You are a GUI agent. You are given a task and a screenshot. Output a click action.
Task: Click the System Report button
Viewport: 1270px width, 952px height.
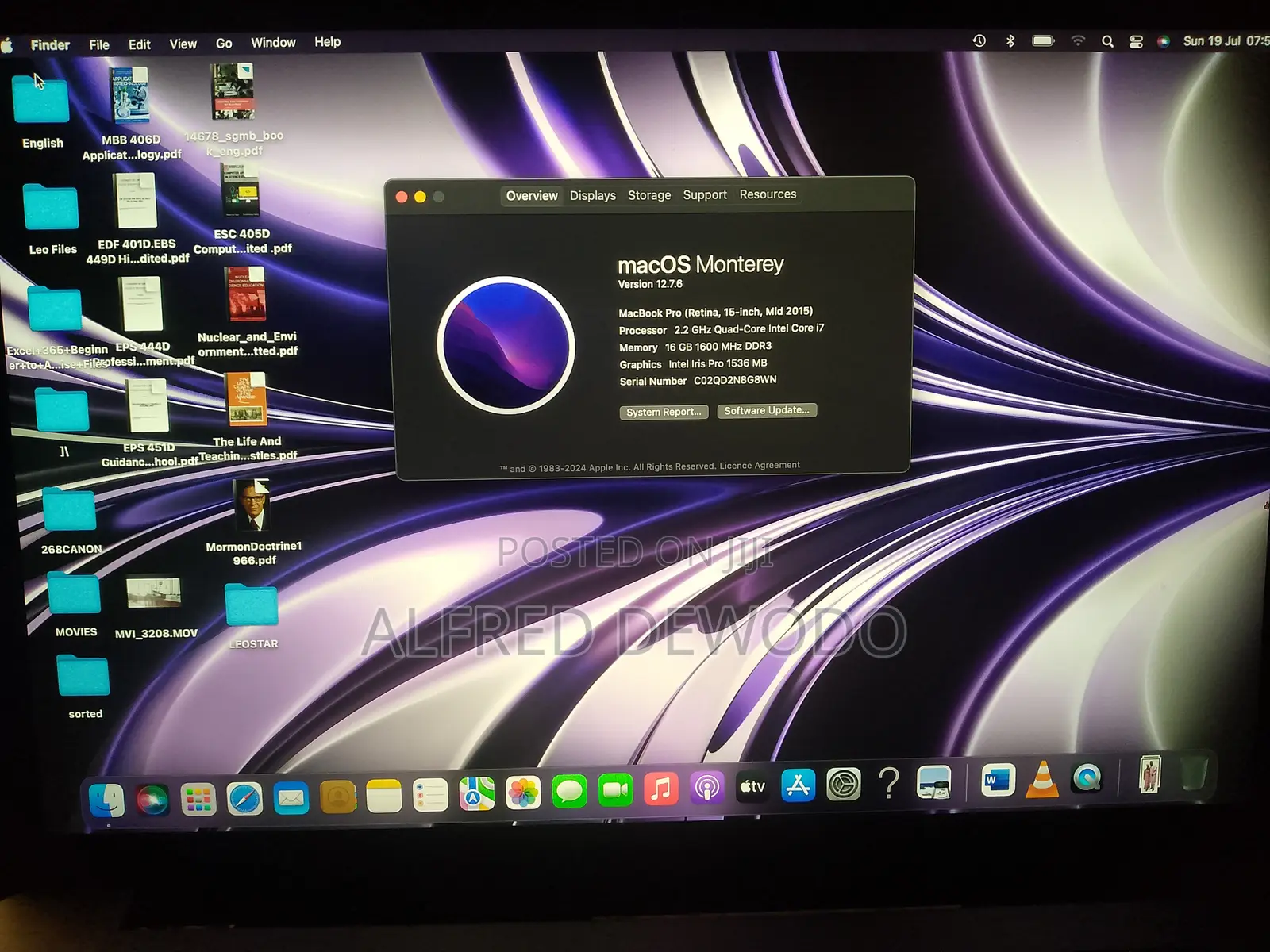(x=664, y=412)
